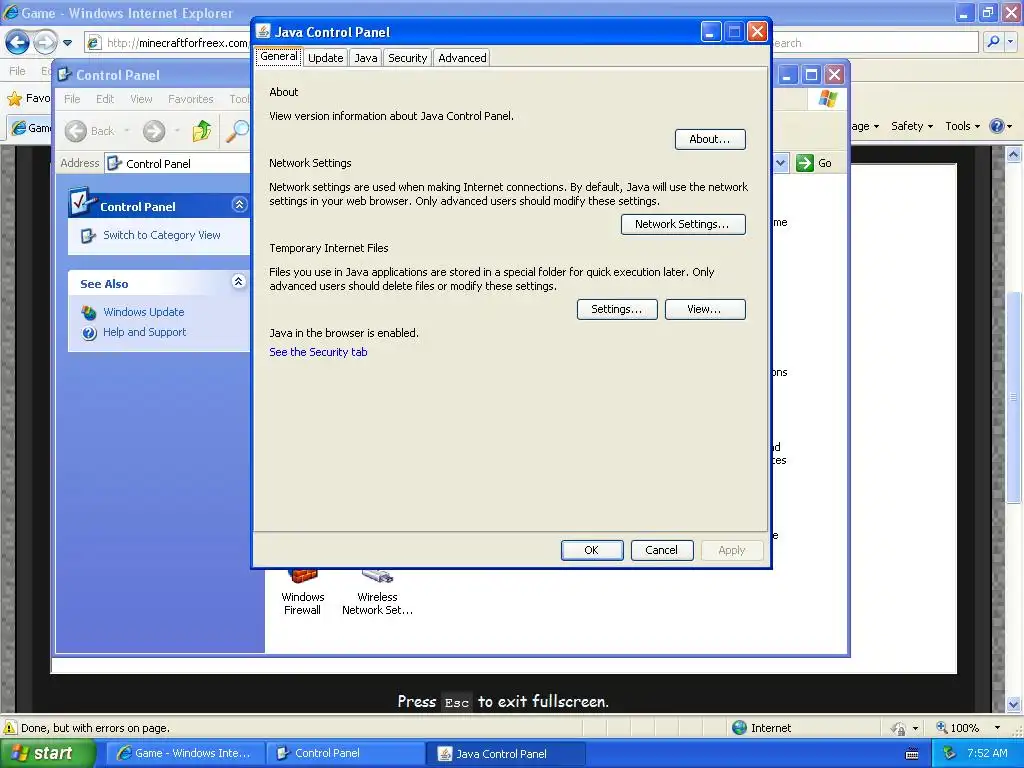Collapse the See Also section
The height and width of the screenshot is (768, 1024).
[x=239, y=281]
